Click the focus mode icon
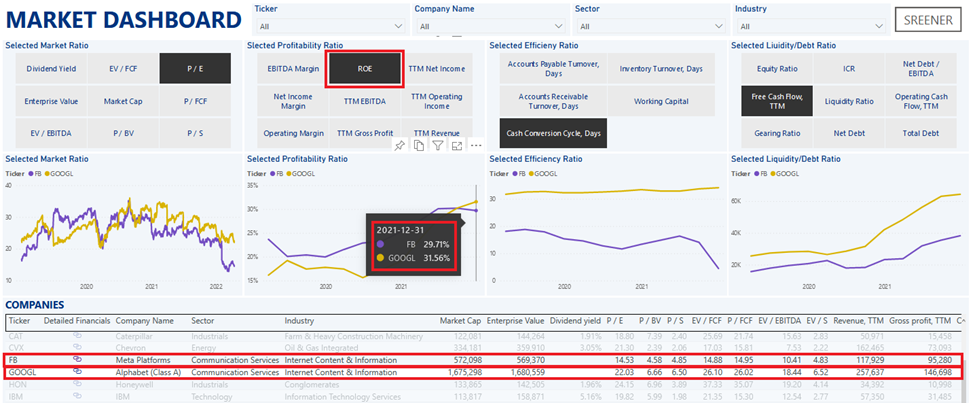This screenshot has height=403, width=975. [456, 146]
